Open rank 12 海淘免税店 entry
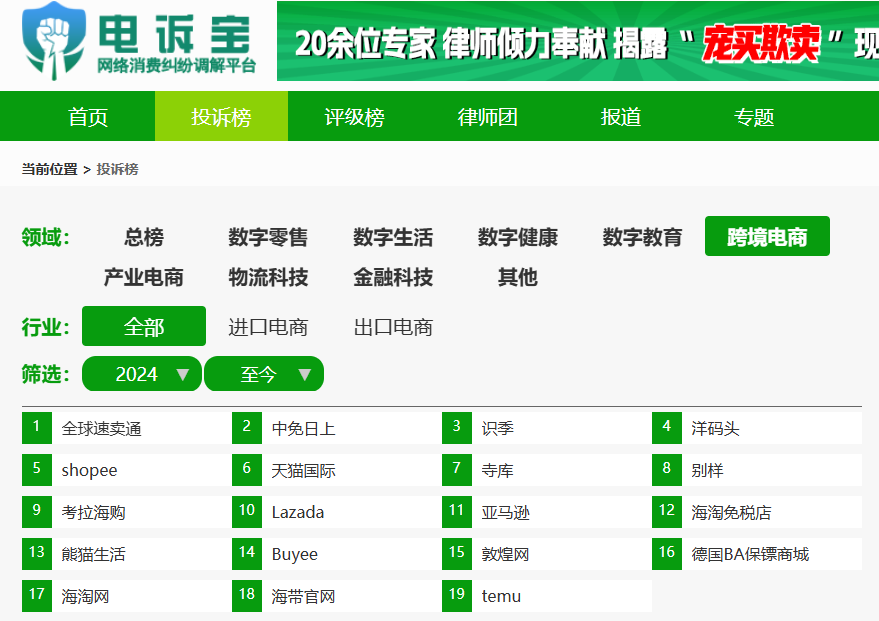The width and height of the screenshot is (879, 621). [757, 512]
